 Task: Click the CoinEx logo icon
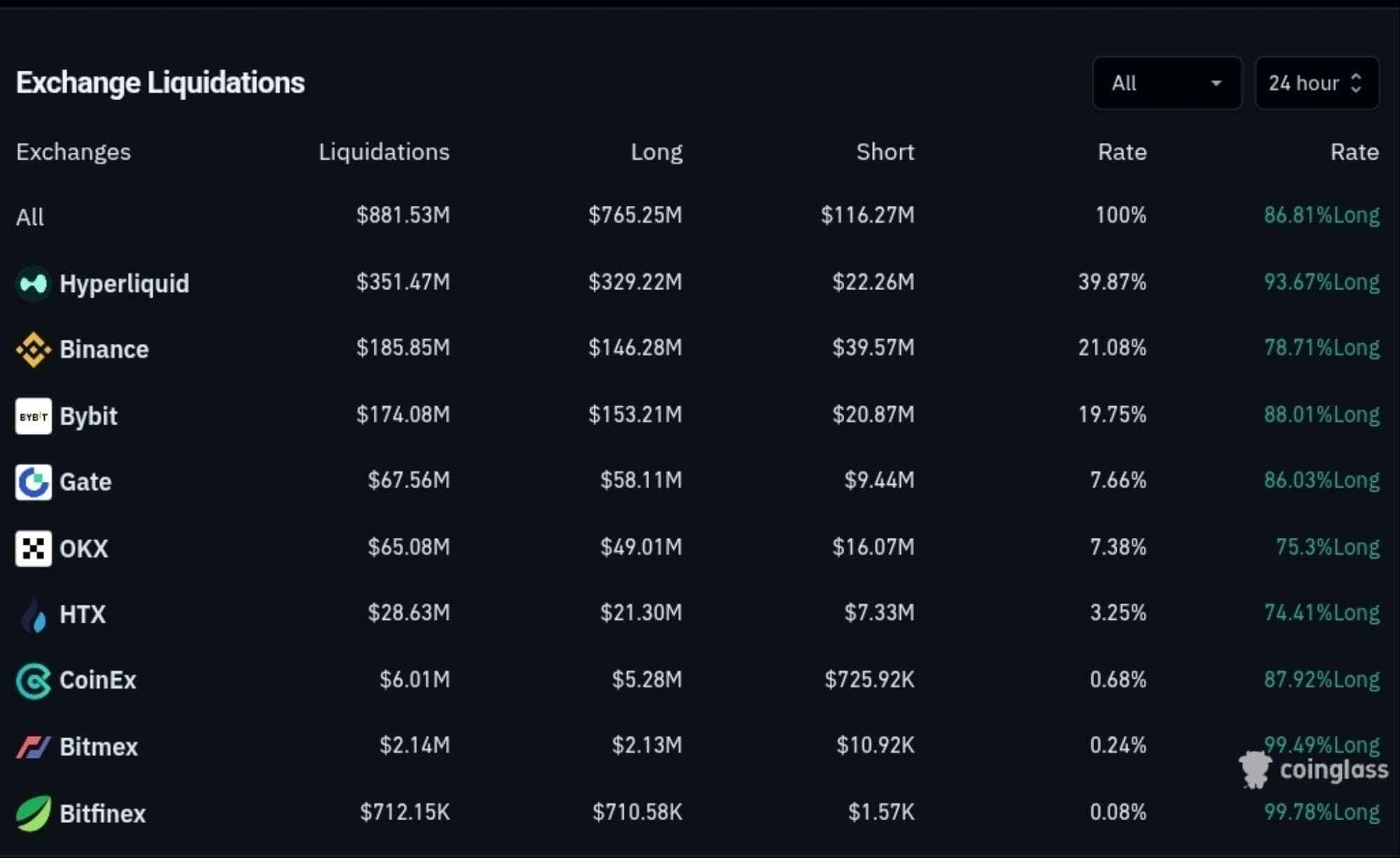tap(33, 681)
